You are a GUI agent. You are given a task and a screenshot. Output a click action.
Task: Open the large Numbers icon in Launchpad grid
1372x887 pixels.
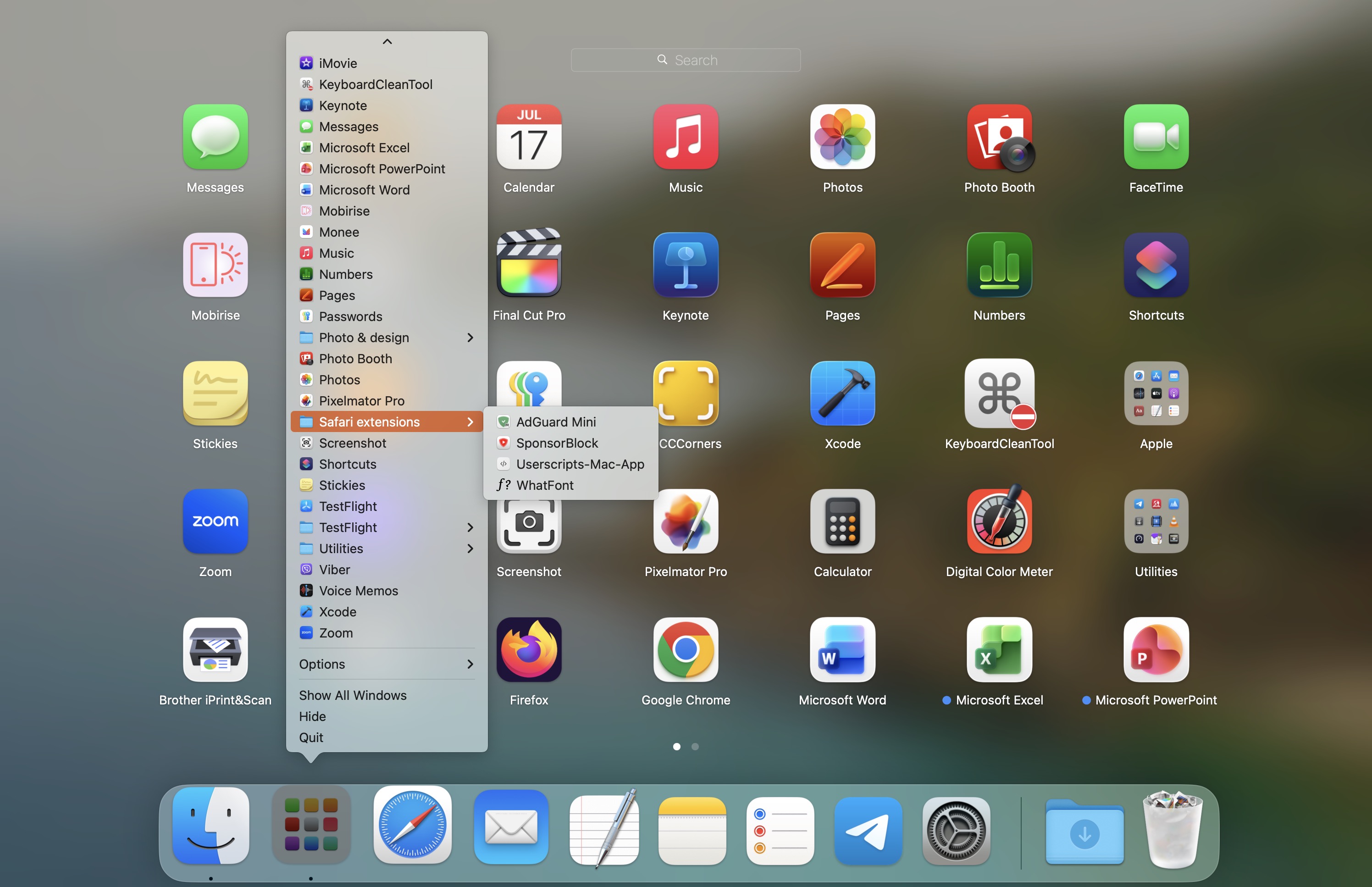tap(1000, 265)
